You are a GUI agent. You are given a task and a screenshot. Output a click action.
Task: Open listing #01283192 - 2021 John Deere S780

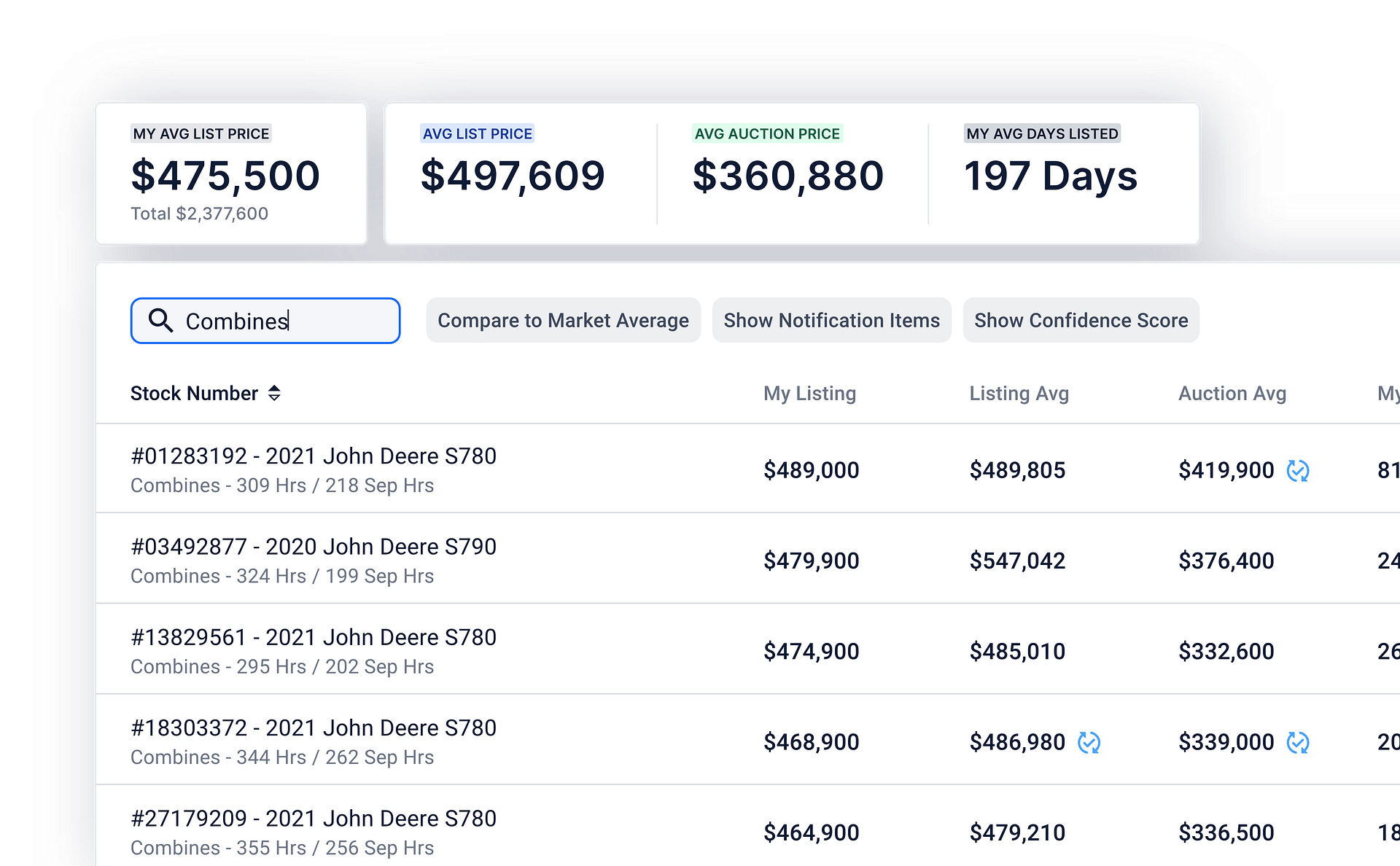[314, 456]
